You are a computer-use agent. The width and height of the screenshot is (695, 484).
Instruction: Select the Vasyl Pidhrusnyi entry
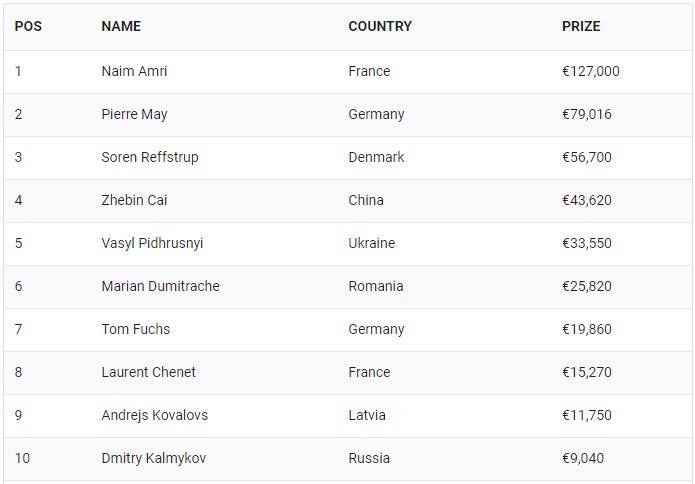[152, 243]
